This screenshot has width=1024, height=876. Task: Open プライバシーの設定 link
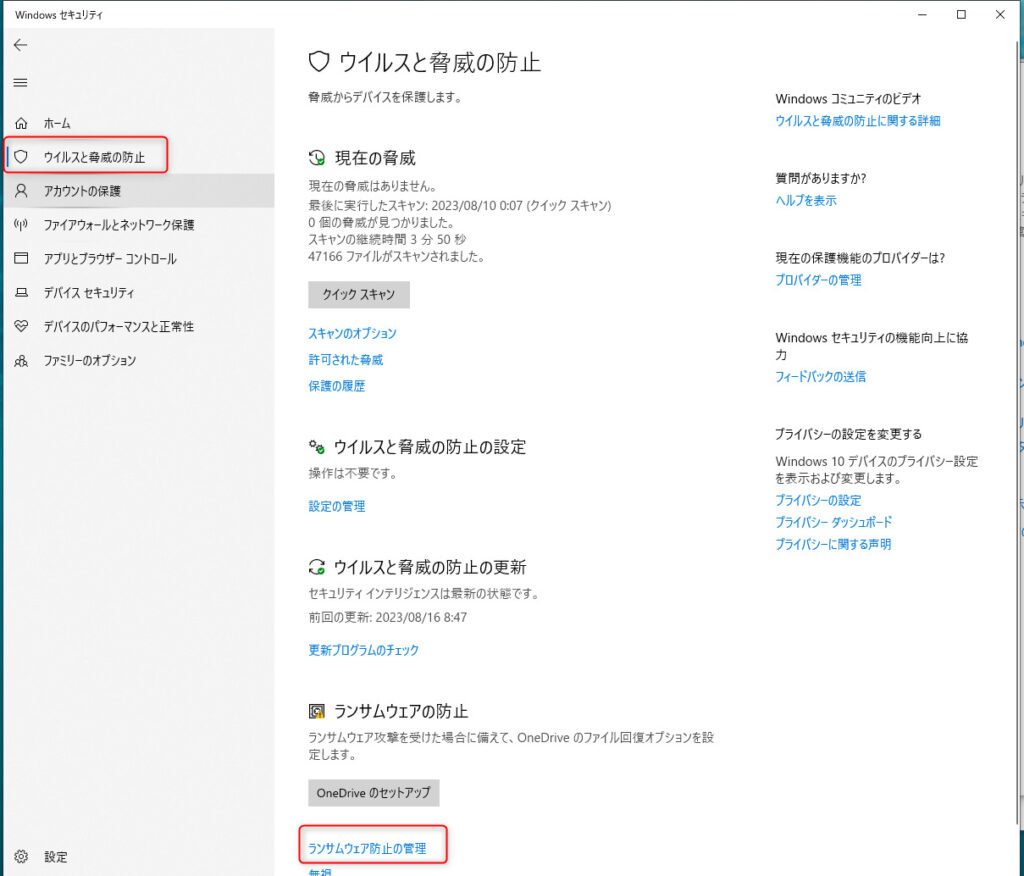[818, 500]
